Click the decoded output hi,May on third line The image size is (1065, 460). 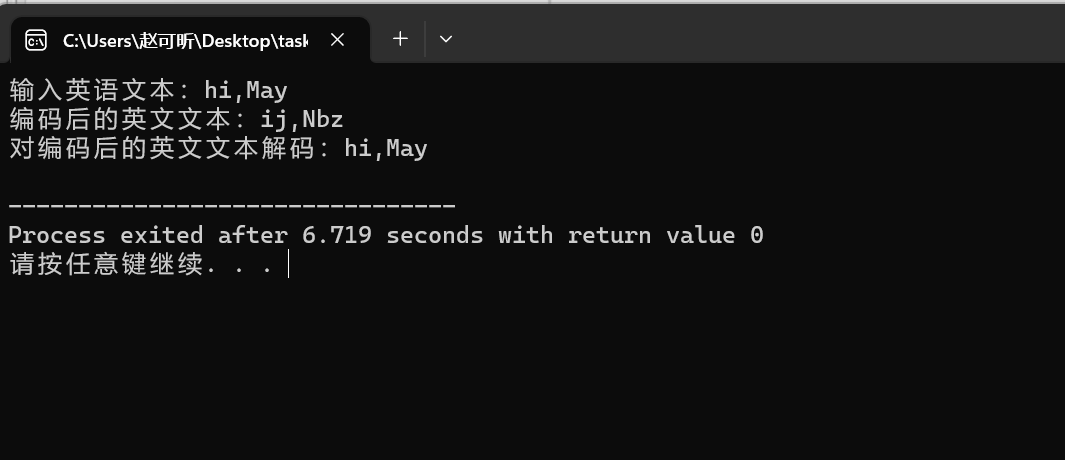pos(386,148)
